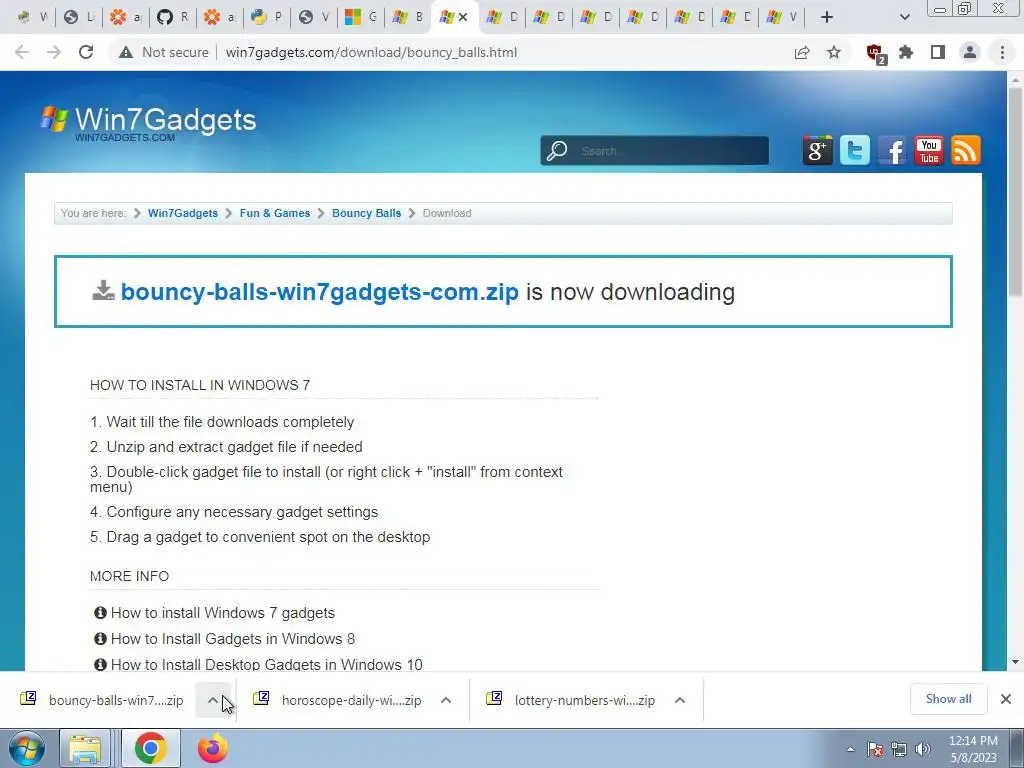
Task: Expand lottery-numbers download options chevron
Action: [680, 700]
